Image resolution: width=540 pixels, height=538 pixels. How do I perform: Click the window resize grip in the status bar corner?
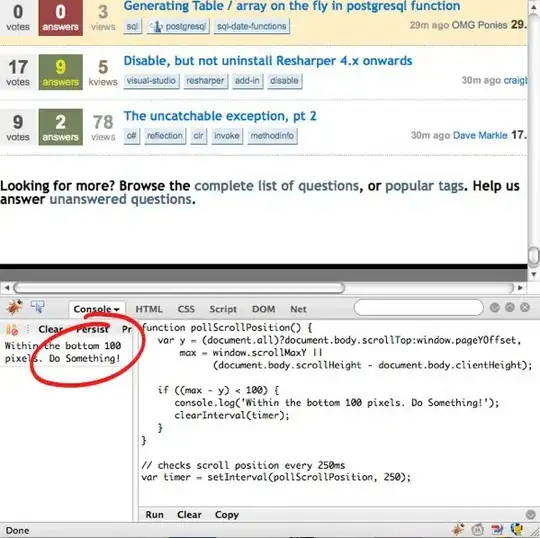coord(534,532)
